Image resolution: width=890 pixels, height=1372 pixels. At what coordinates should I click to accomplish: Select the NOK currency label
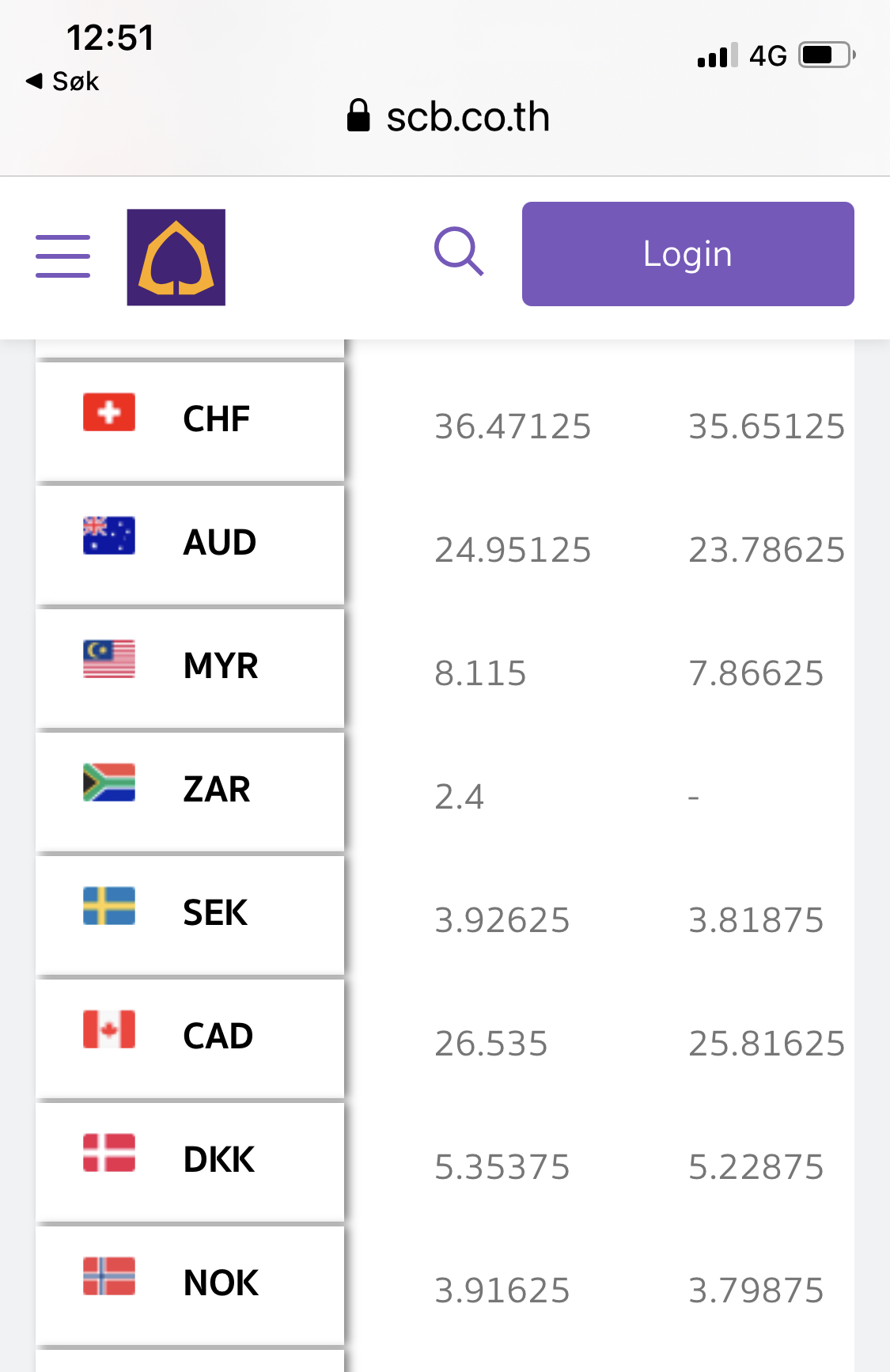221,1283
